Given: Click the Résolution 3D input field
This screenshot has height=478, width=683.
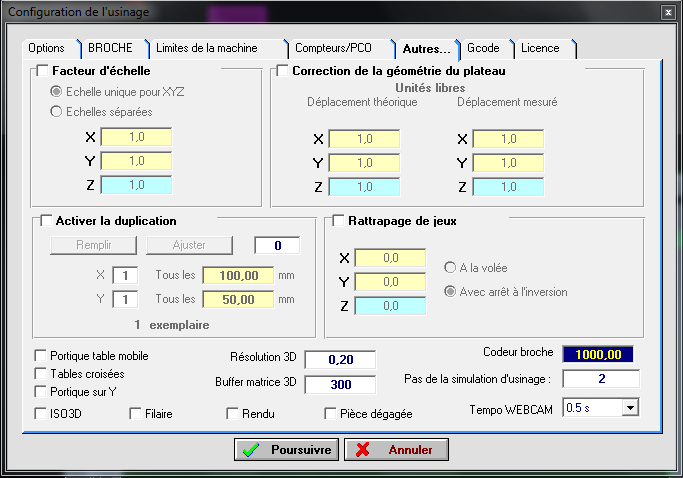Looking at the screenshot, I should (339, 360).
